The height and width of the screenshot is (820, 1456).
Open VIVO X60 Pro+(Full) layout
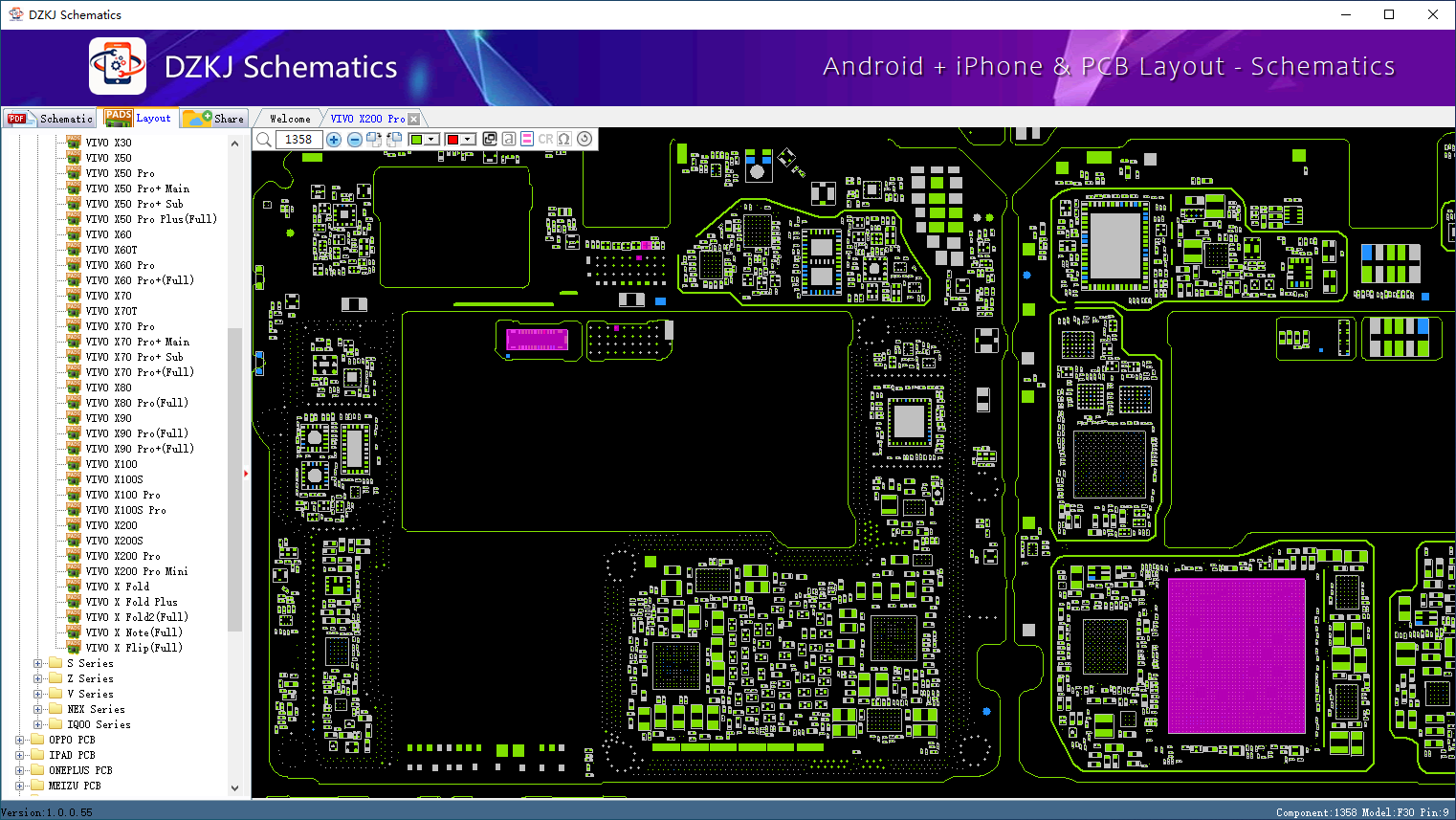coord(140,280)
